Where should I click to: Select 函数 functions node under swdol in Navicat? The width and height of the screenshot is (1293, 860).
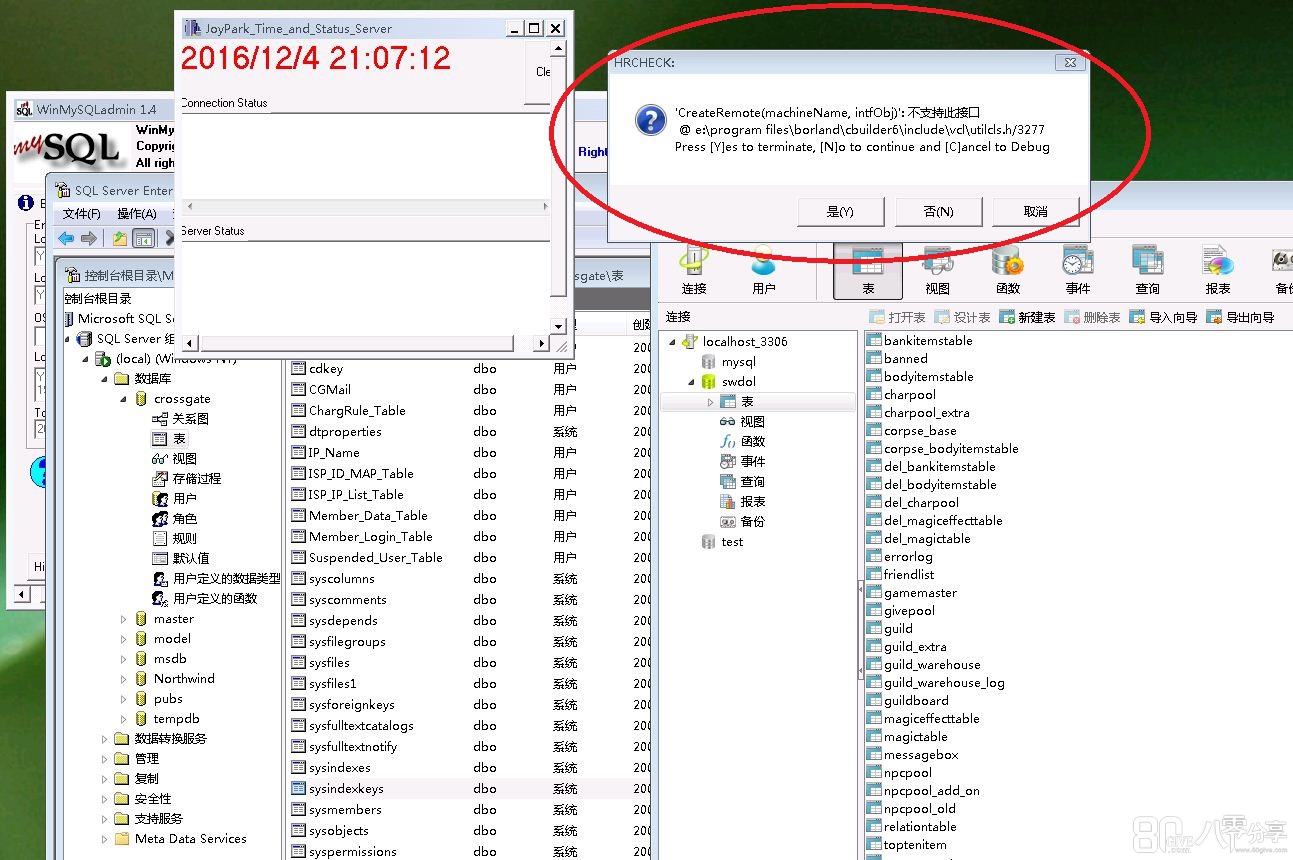(x=742, y=441)
